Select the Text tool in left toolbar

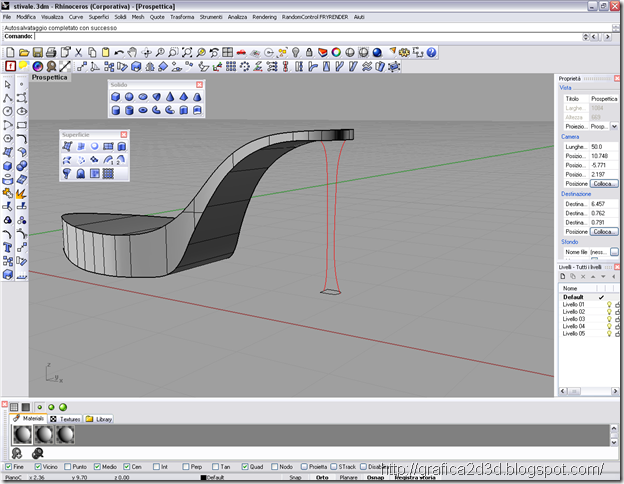8,248
